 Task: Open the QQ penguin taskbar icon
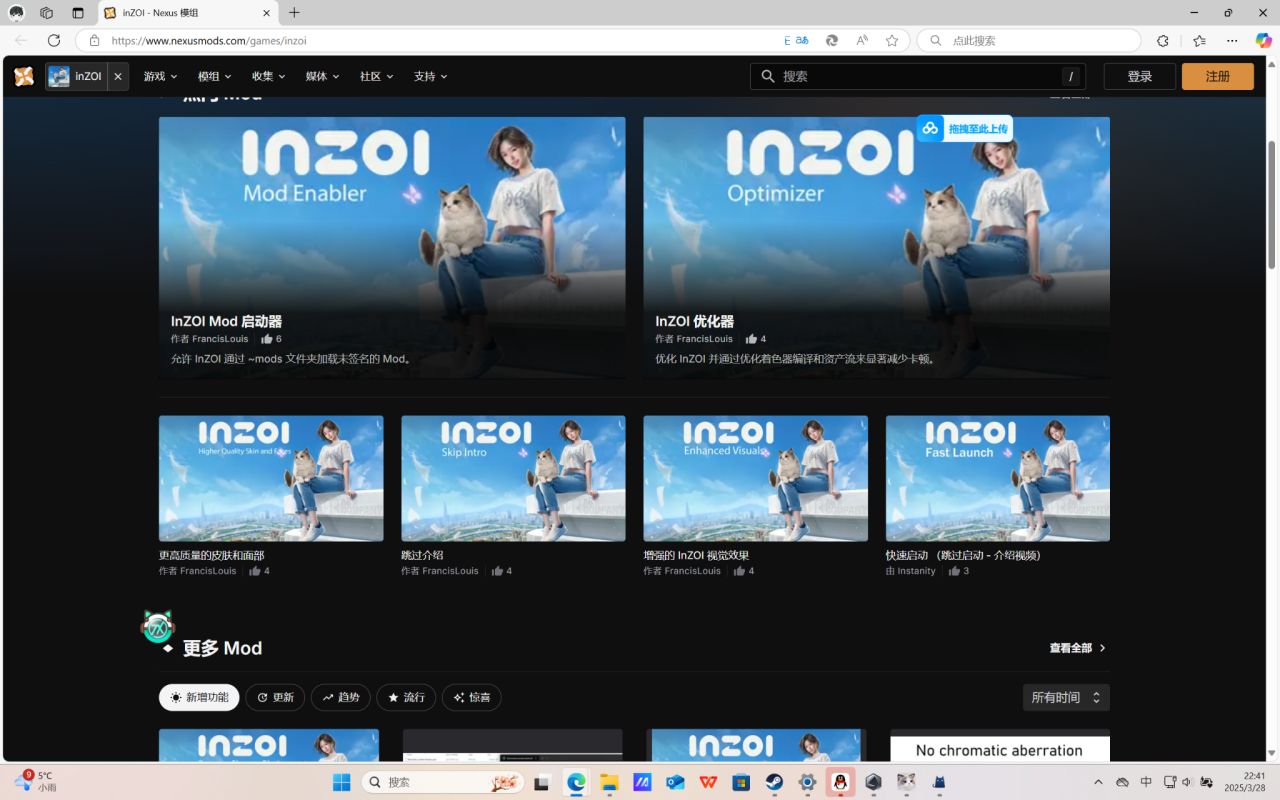point(840,782)
